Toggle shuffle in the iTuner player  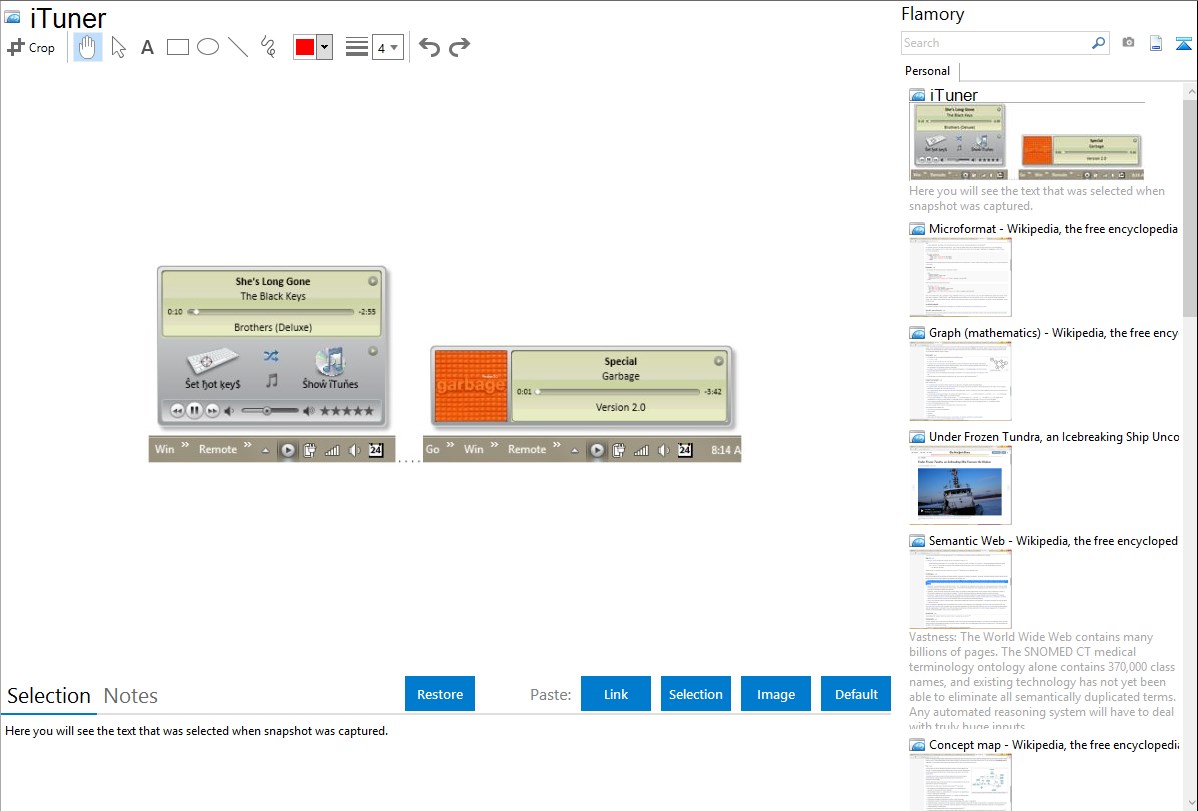pyautogui.click(x=271, y=356)
